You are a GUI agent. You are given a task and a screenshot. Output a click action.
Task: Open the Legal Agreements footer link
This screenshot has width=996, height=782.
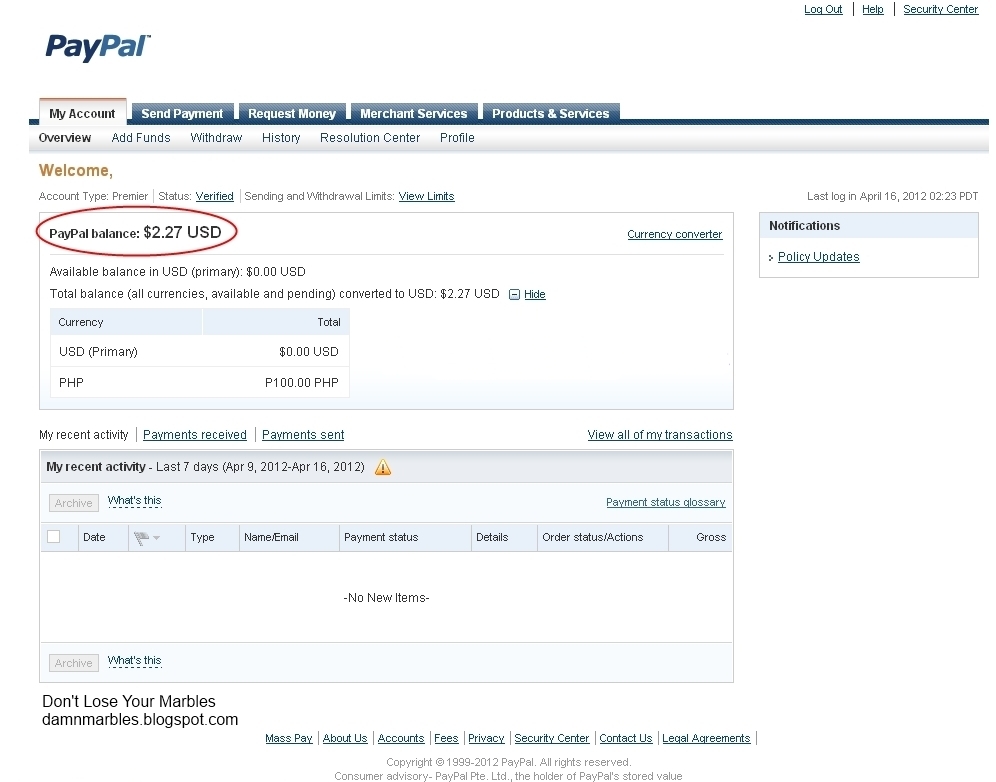pyautogui.click(x=706, y=738)
